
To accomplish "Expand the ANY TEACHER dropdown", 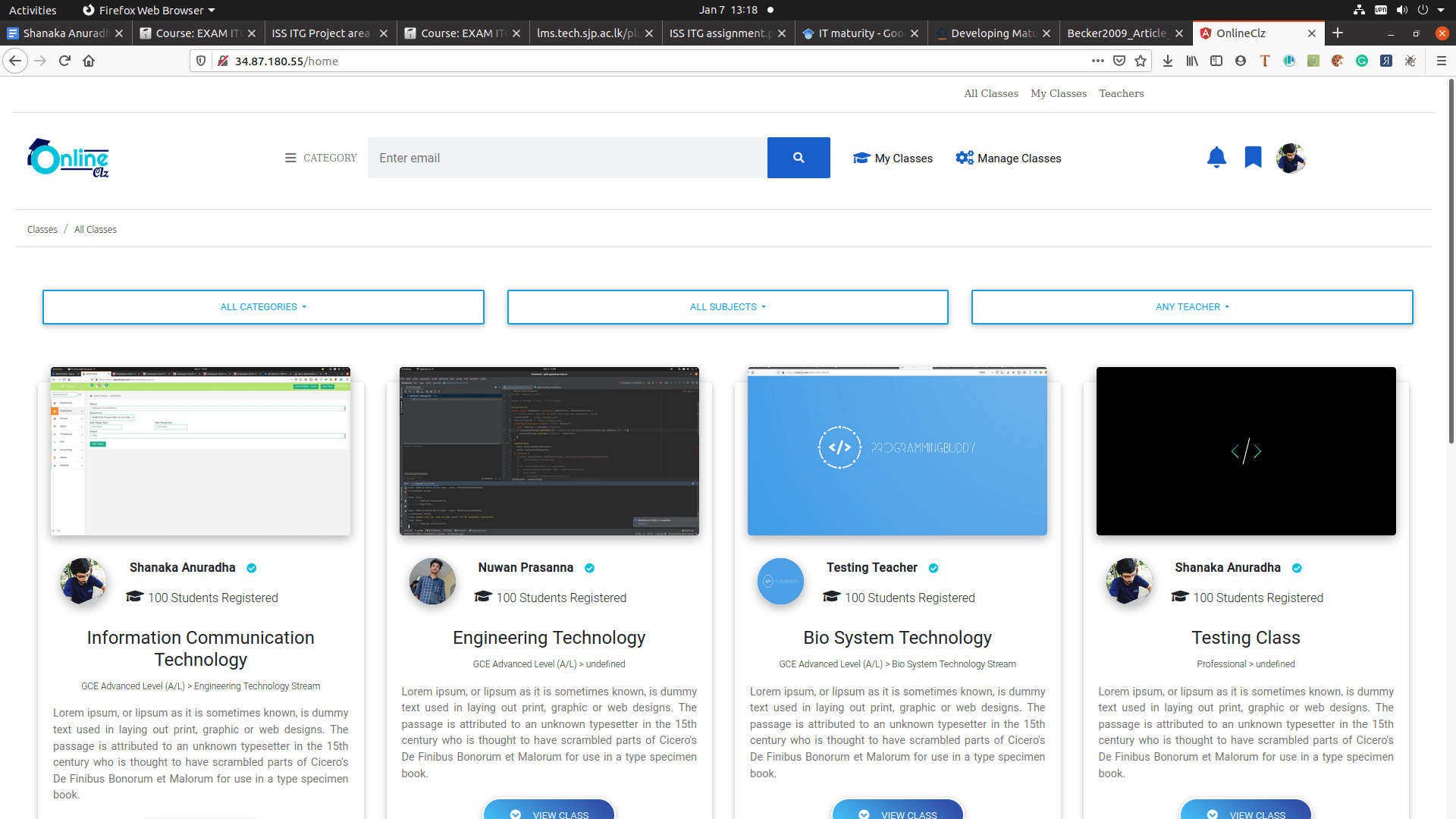I will tap(1191, 307).
